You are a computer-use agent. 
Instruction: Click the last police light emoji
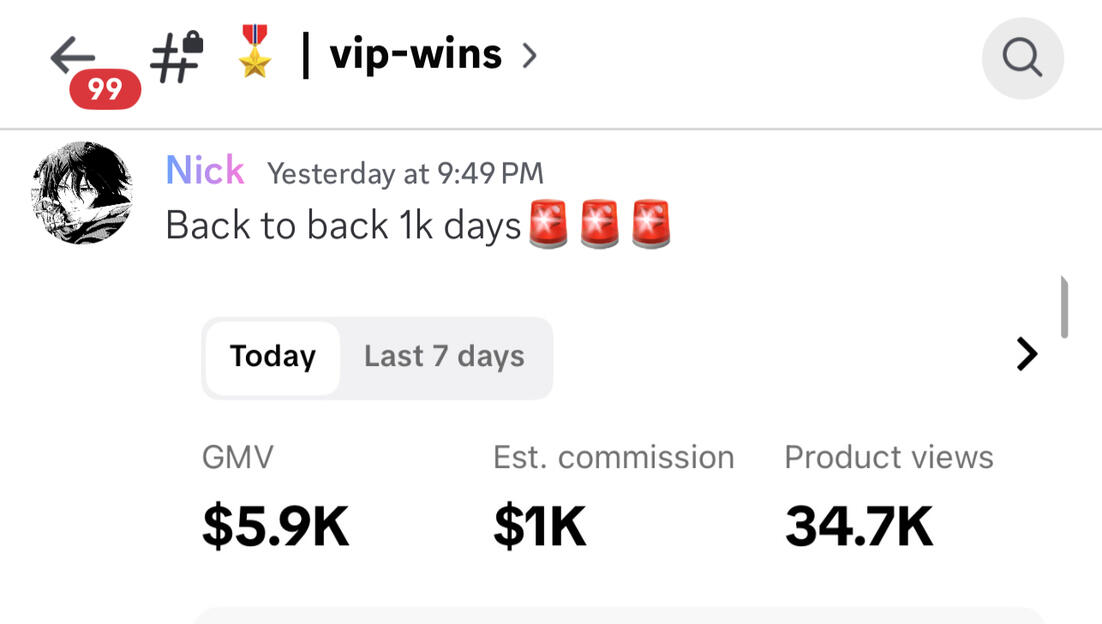tap(650, 224)
